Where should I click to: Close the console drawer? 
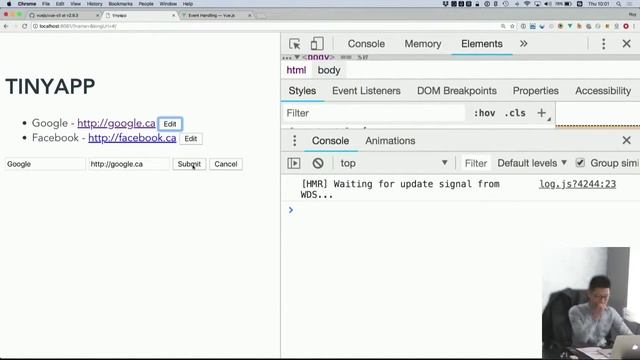click(626, 140)
